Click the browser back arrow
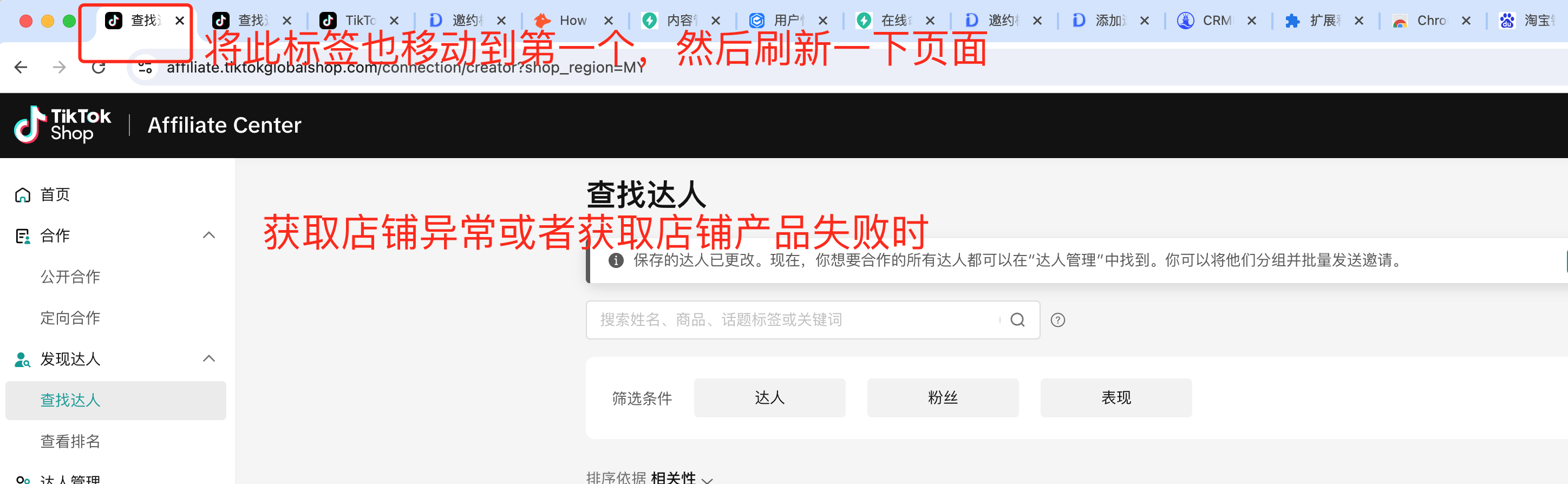This screenshot has height=484, width=1568. 21,67
